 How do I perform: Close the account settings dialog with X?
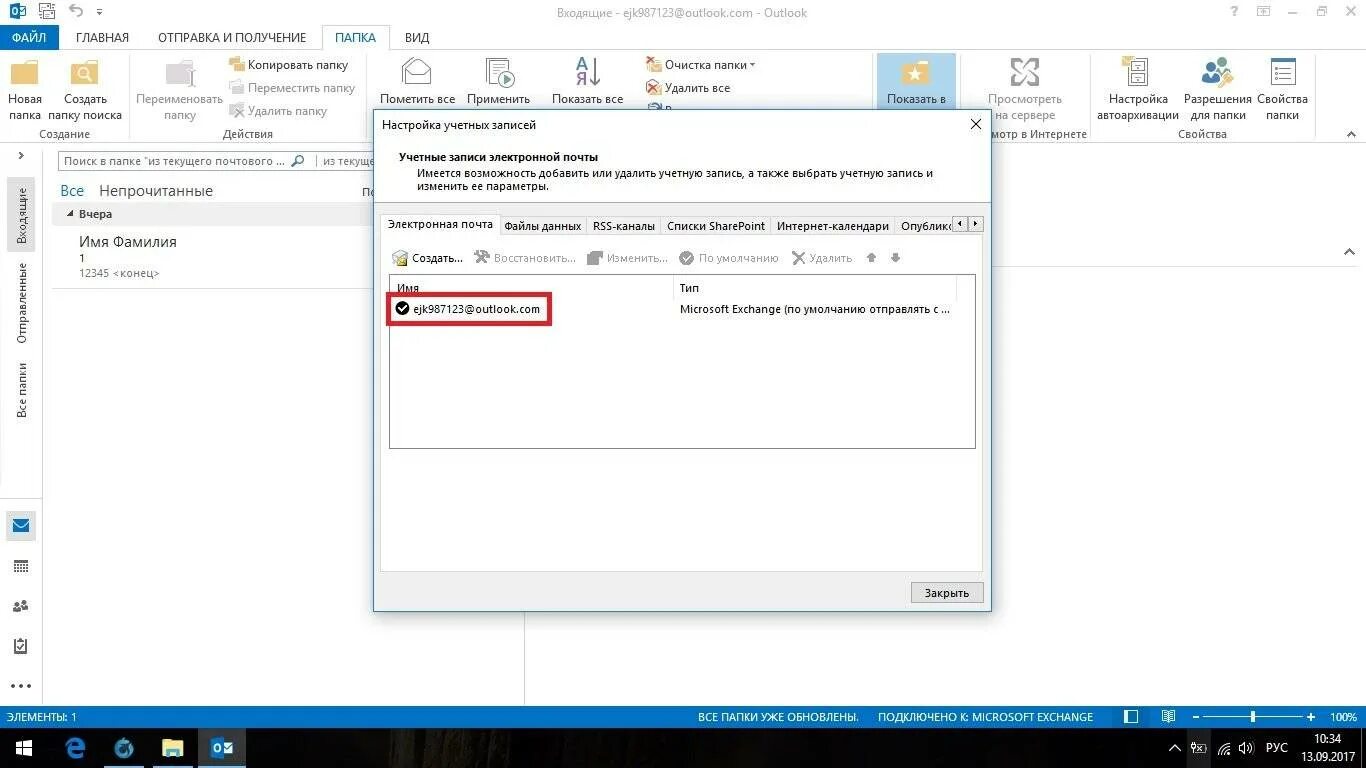[976, 124]
